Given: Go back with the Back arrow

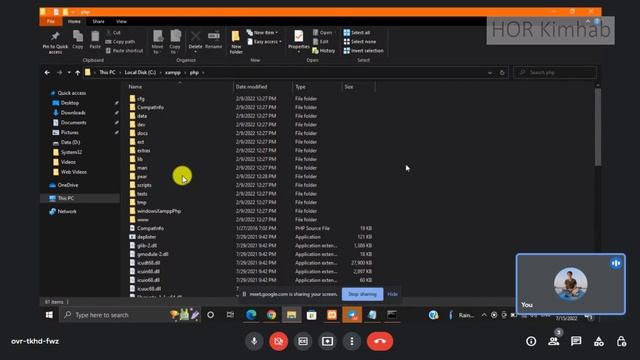Looking at the screenshot, I should (47, 73).
